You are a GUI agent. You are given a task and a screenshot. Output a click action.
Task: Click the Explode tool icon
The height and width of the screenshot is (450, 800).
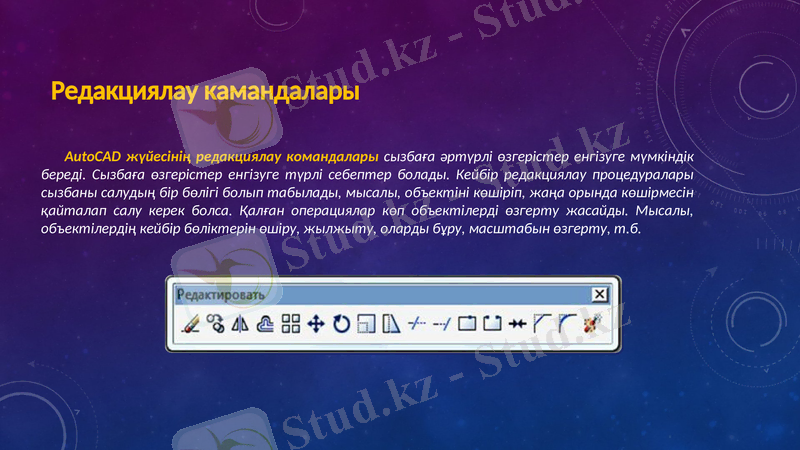(x=592, y=323)
